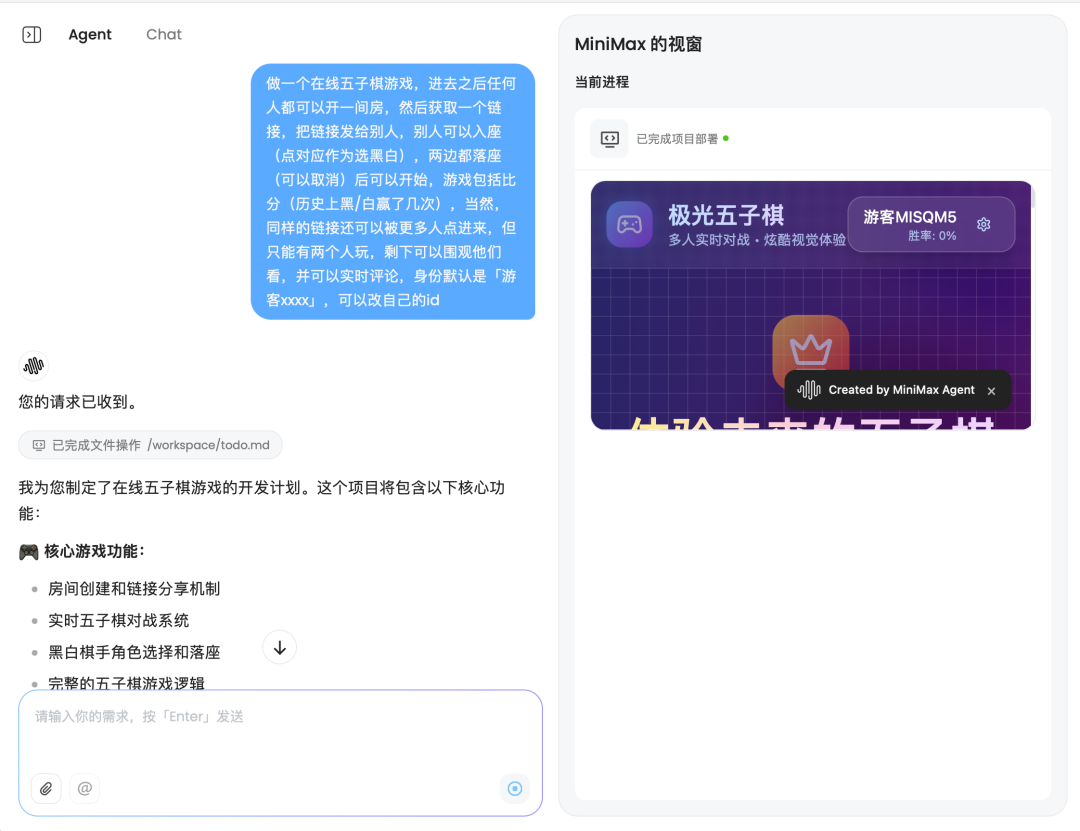Click the deployment monitor code icon
This screenshot has width=1080, height=831.
click(610, 139)
